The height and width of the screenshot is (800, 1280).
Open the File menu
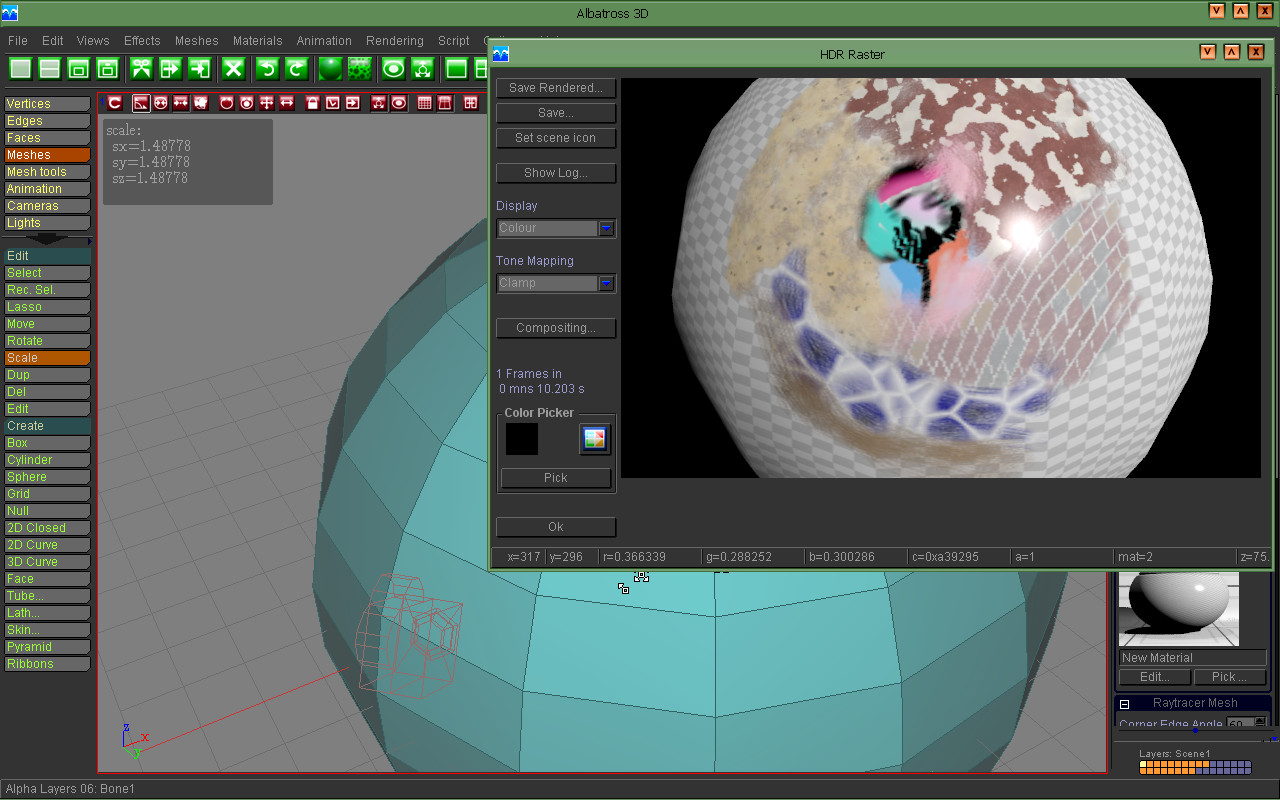click(x=18, y=41)
